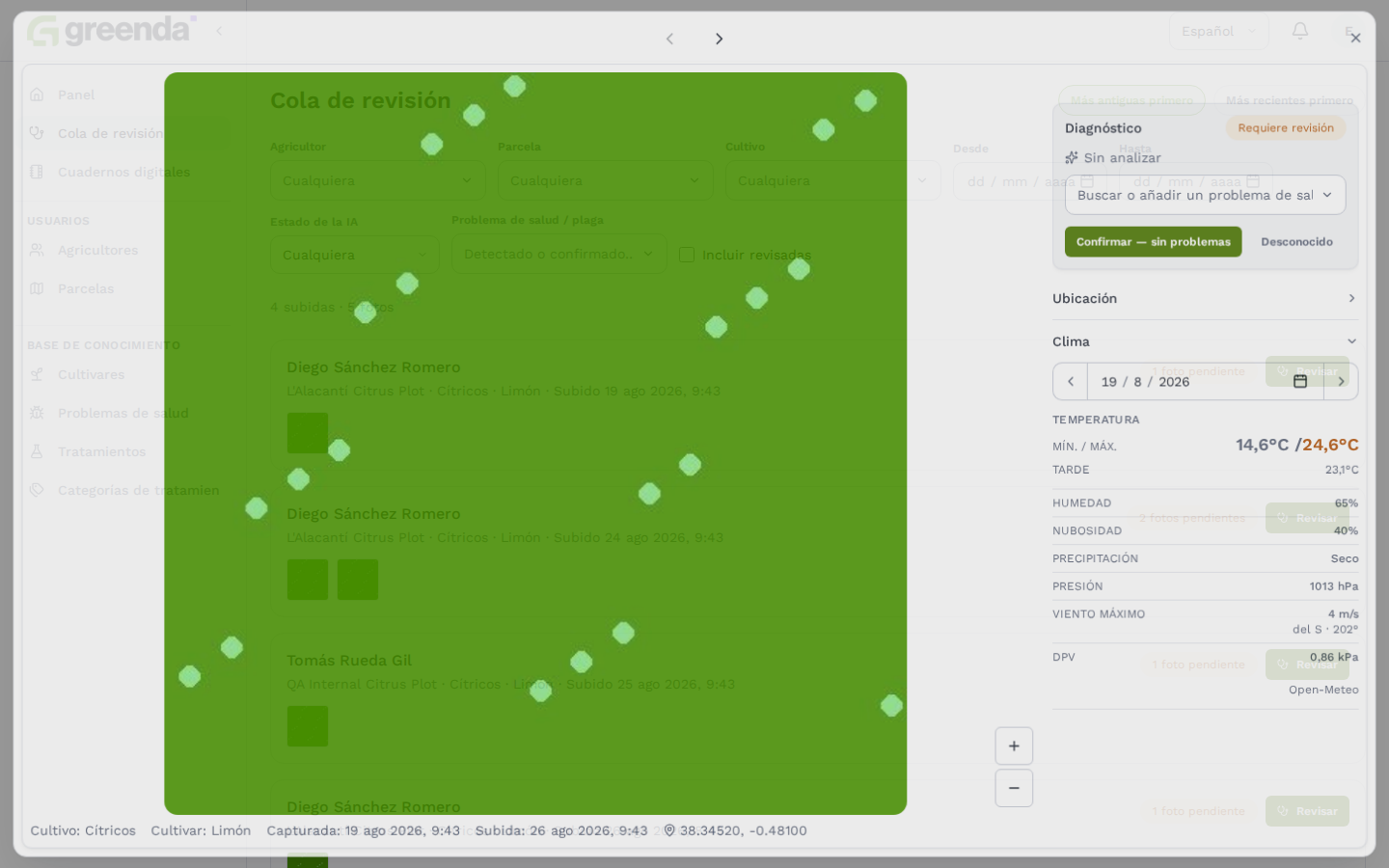Zoom in with the plus button
1389x868 pixels.
click(1014, 746)
